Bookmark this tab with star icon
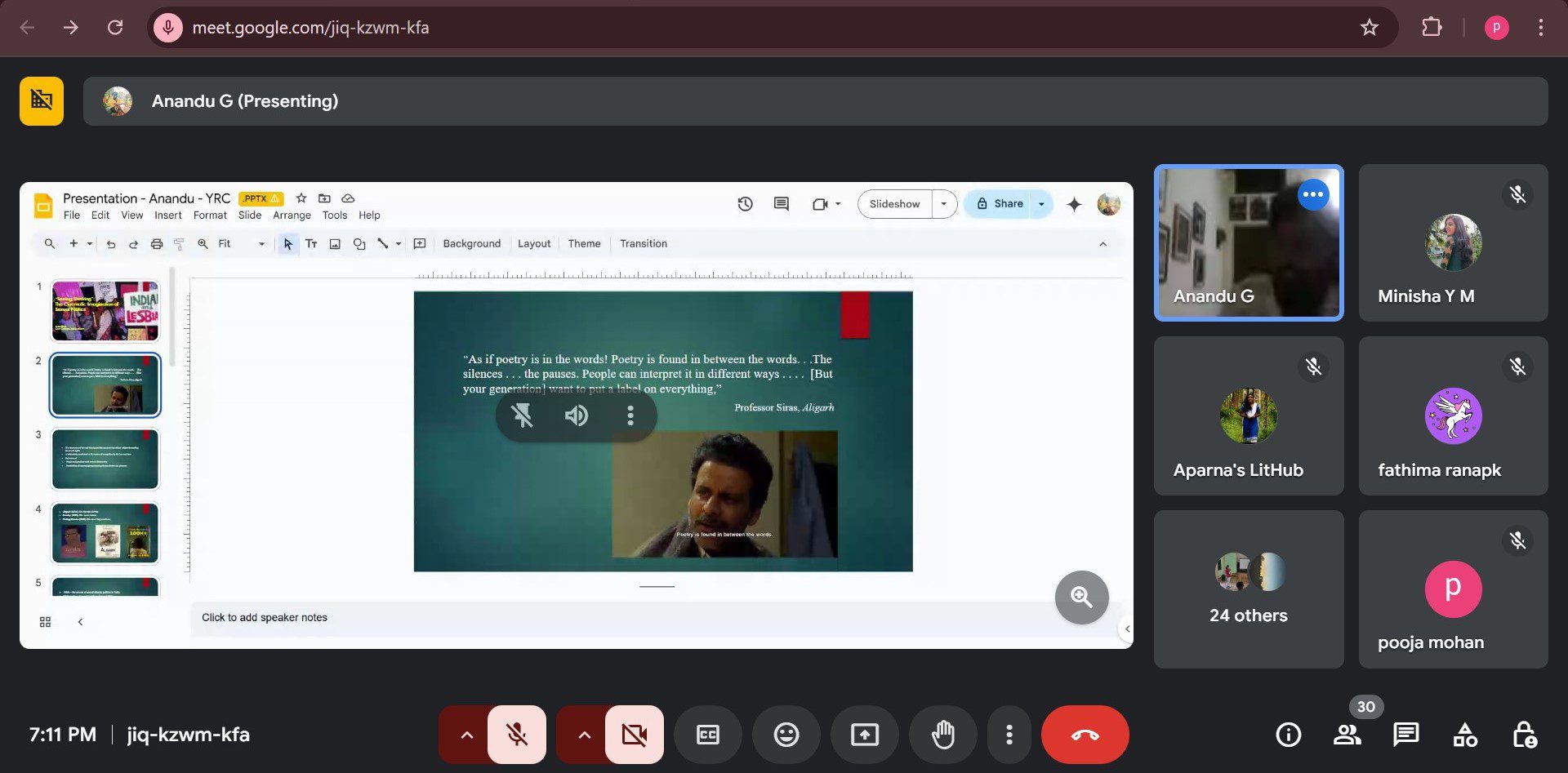Viewport: 1568px width, 773px height. pos(1369,28)
